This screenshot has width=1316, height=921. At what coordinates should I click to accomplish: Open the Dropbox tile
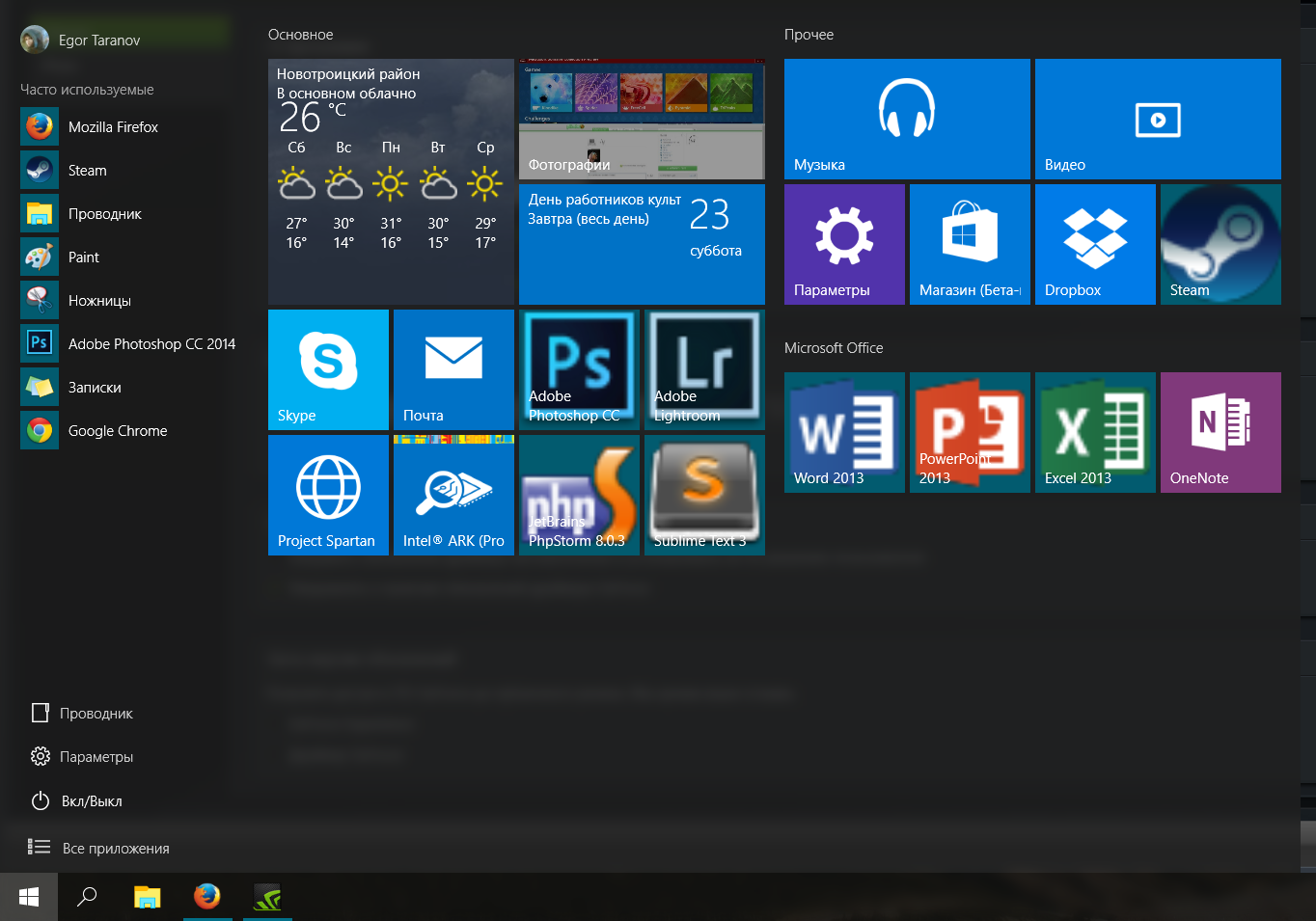click(1095, 244)
